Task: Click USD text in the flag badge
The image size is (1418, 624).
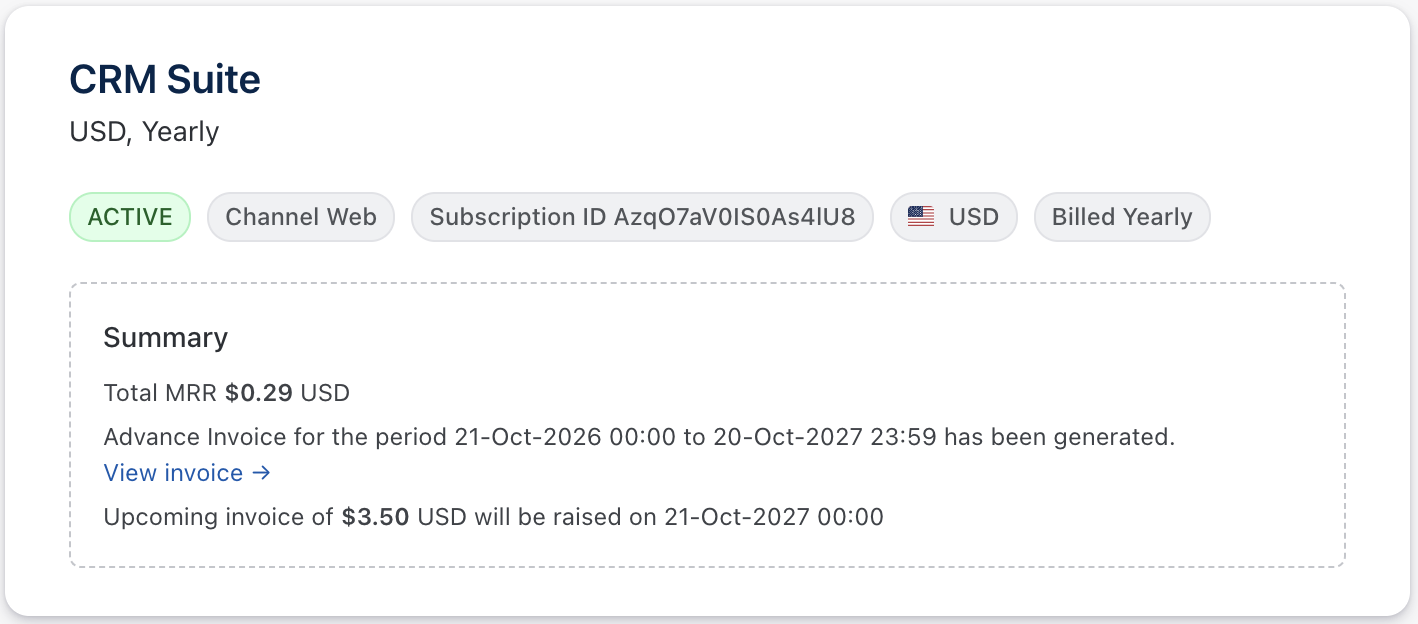Action: coord(974,217)
